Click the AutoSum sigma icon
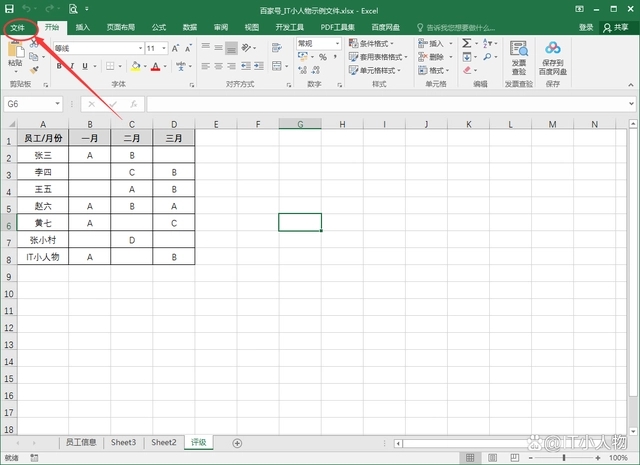The height and width of the screenshot is (465, 640). pos(467,43)
